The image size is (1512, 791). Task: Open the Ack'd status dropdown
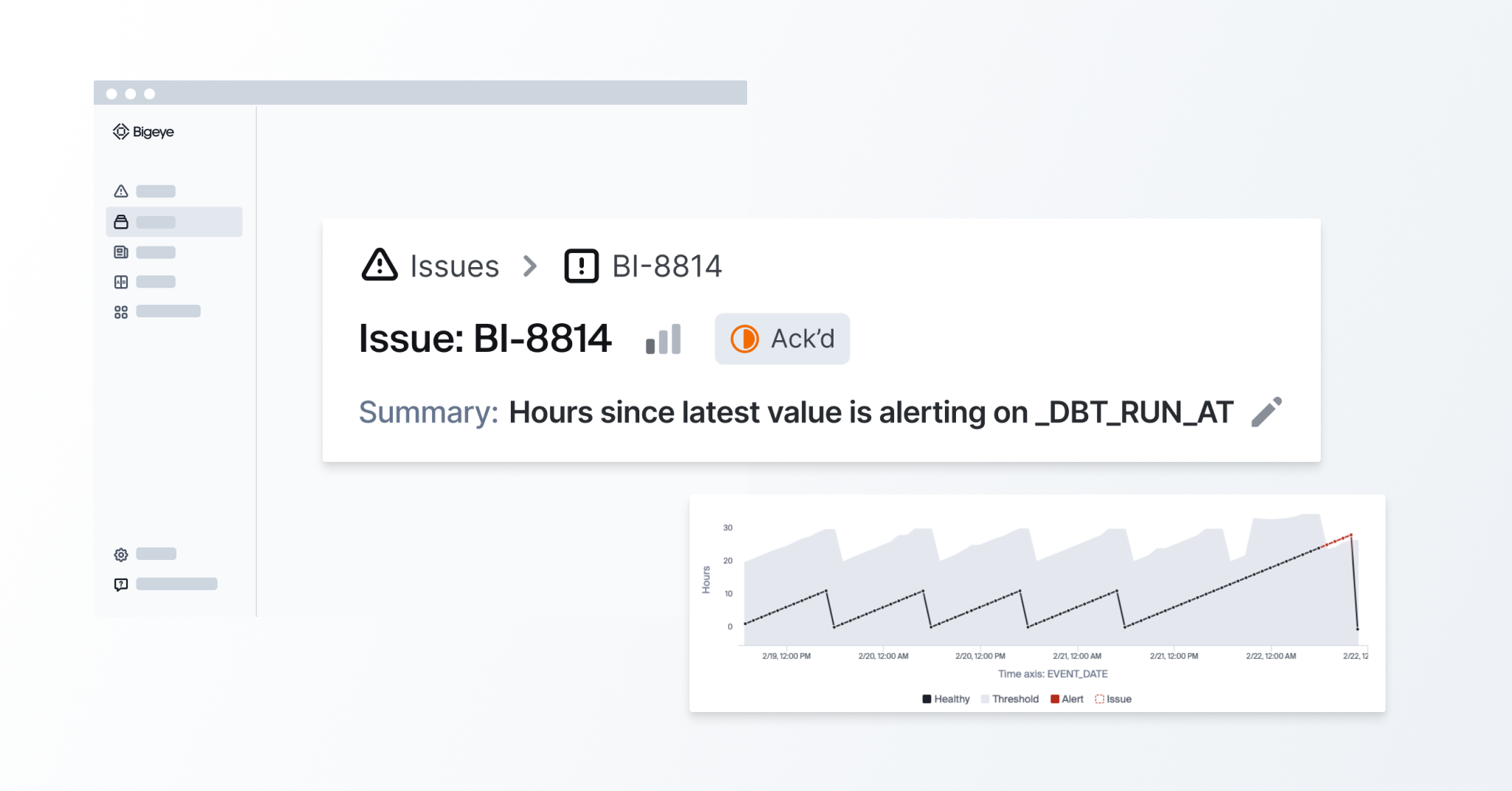(782, 339)
